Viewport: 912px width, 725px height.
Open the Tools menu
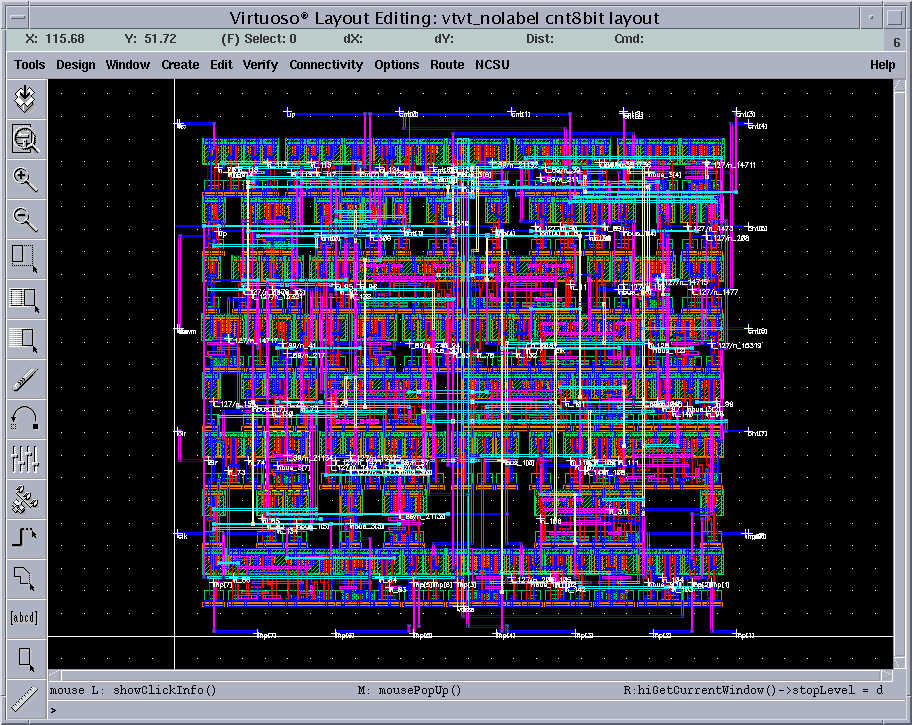[x=30, y=65]
